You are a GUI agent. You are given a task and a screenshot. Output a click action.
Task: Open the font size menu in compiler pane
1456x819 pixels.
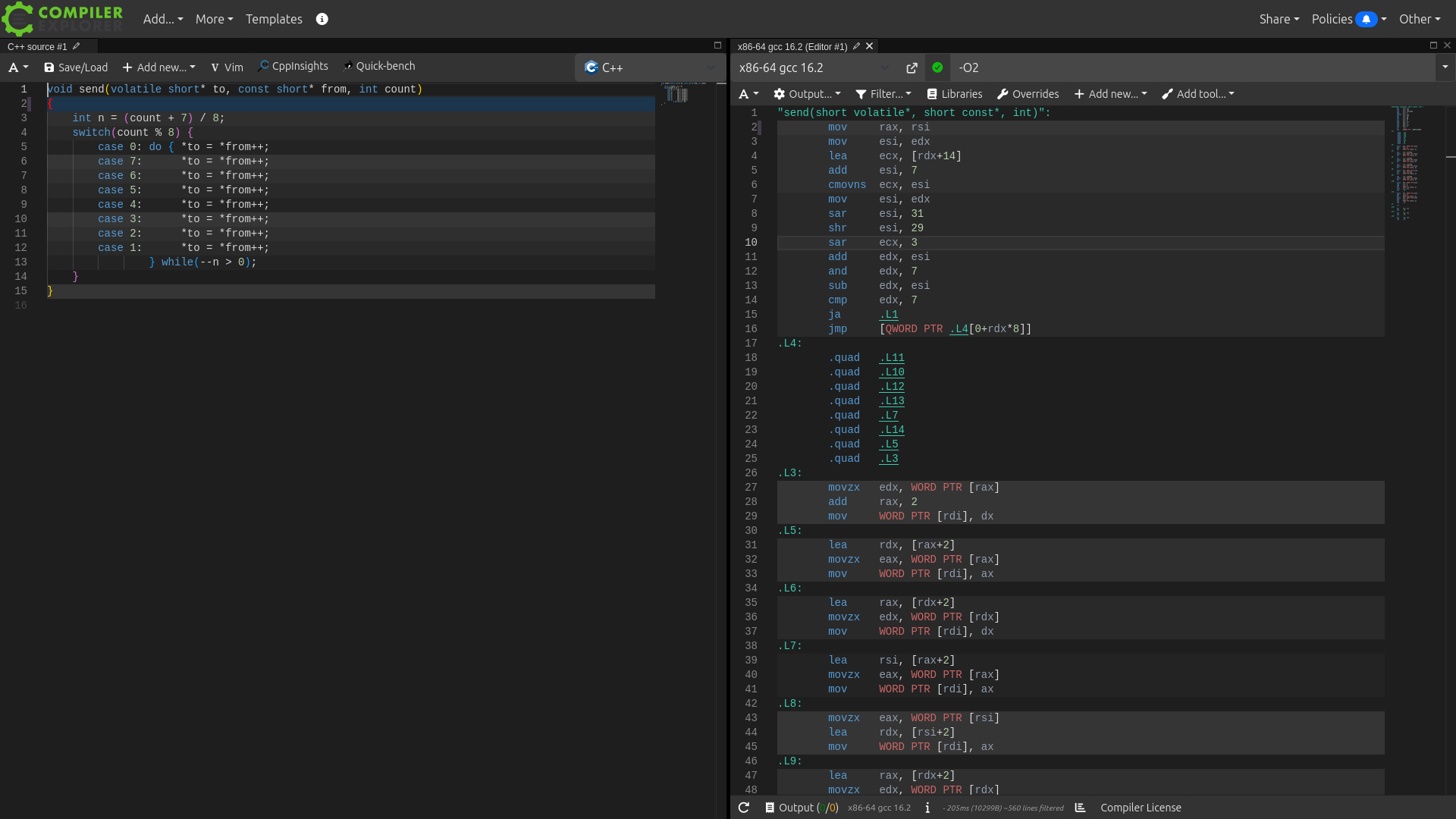pos(748,94)
